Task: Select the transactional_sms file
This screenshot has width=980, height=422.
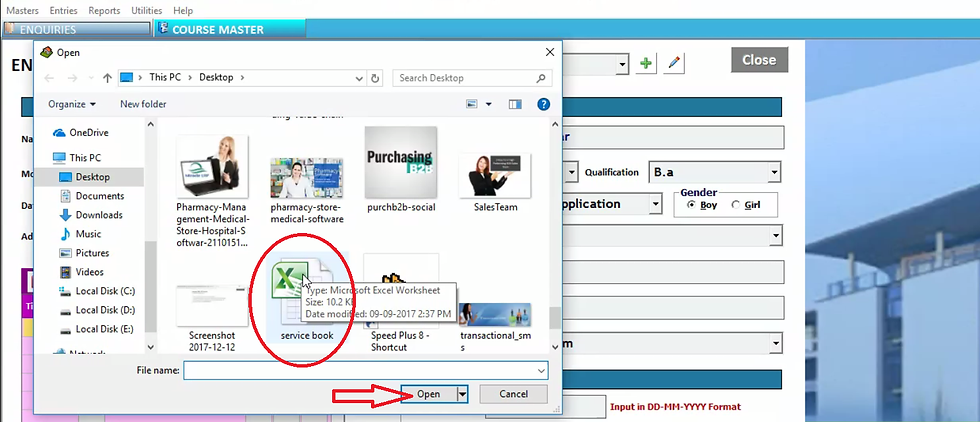Action: coord(495,326)
